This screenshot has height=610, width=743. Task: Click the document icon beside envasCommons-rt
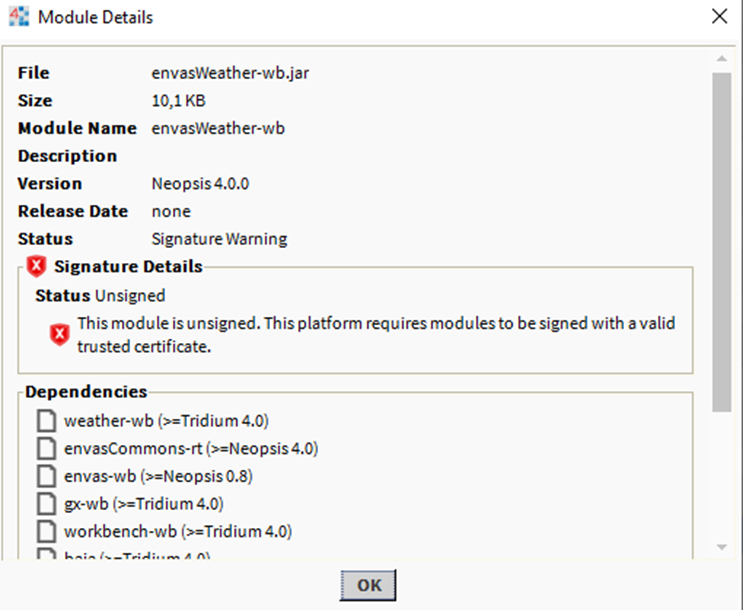(46, 448)
